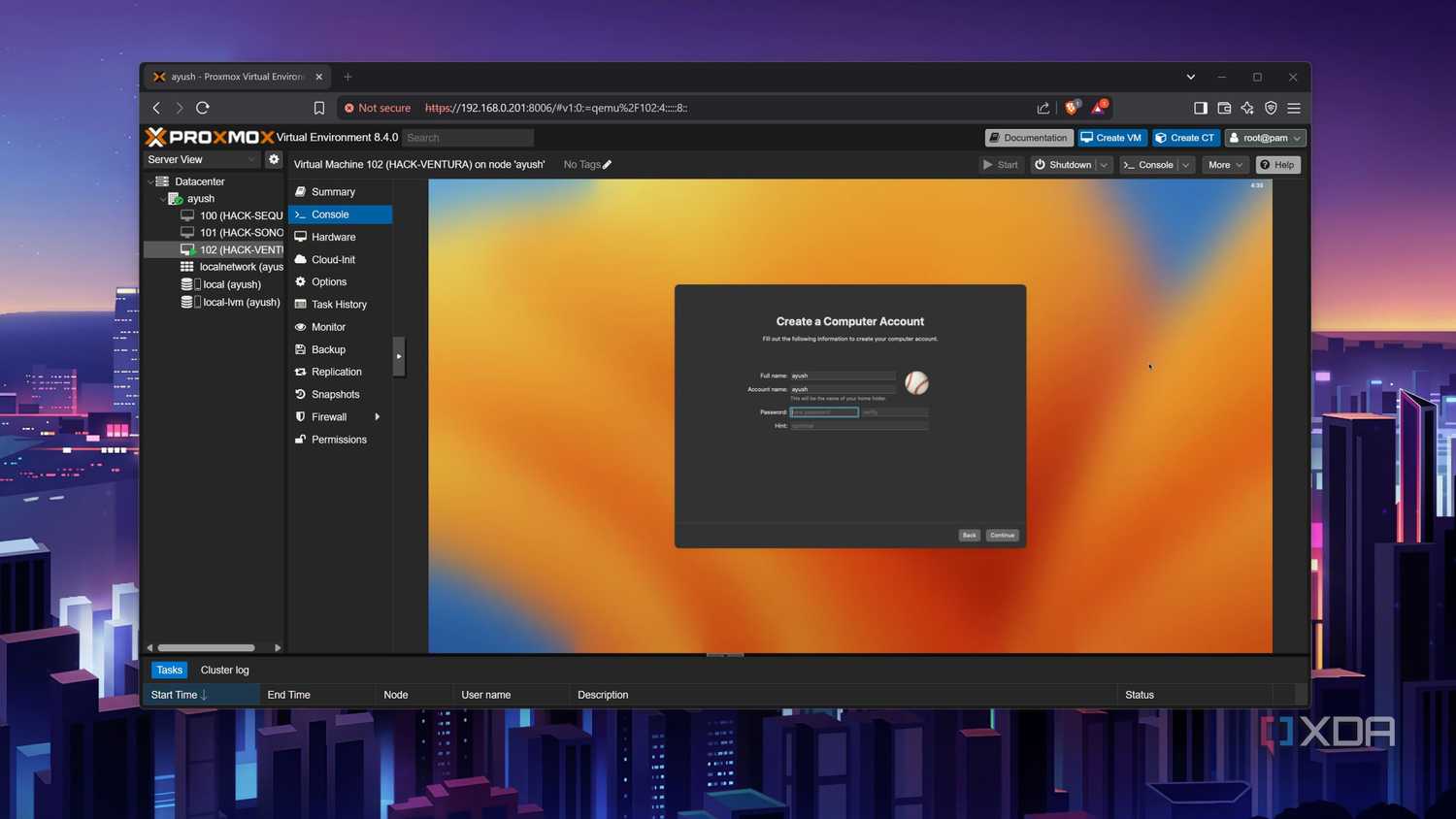Select Datacenter in the resource tree
The width and height of the screenshot is (1456, 819).
point(200,181)
